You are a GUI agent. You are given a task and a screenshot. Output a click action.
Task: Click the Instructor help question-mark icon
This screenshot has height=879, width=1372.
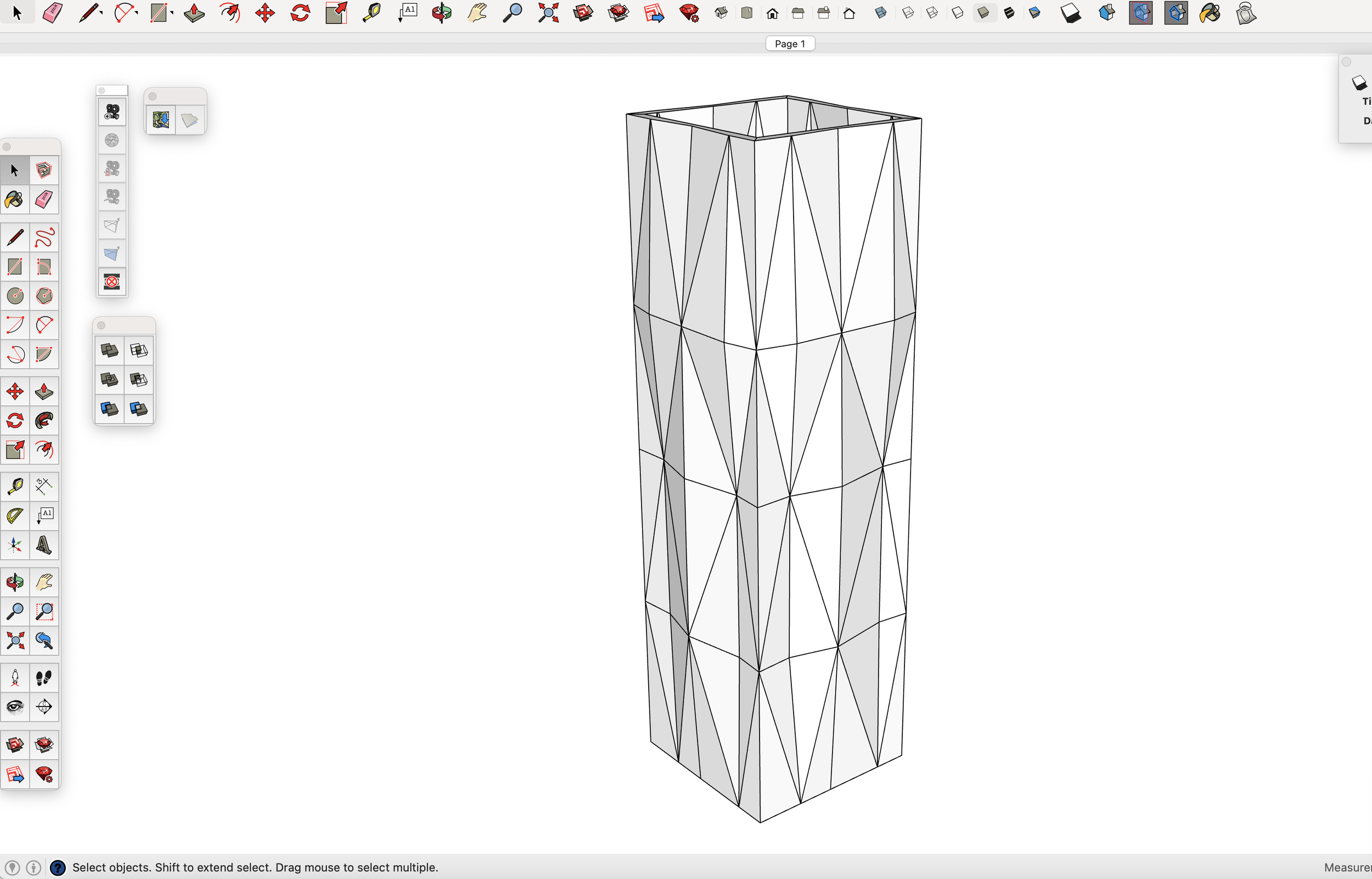click(x=58, y=867)
